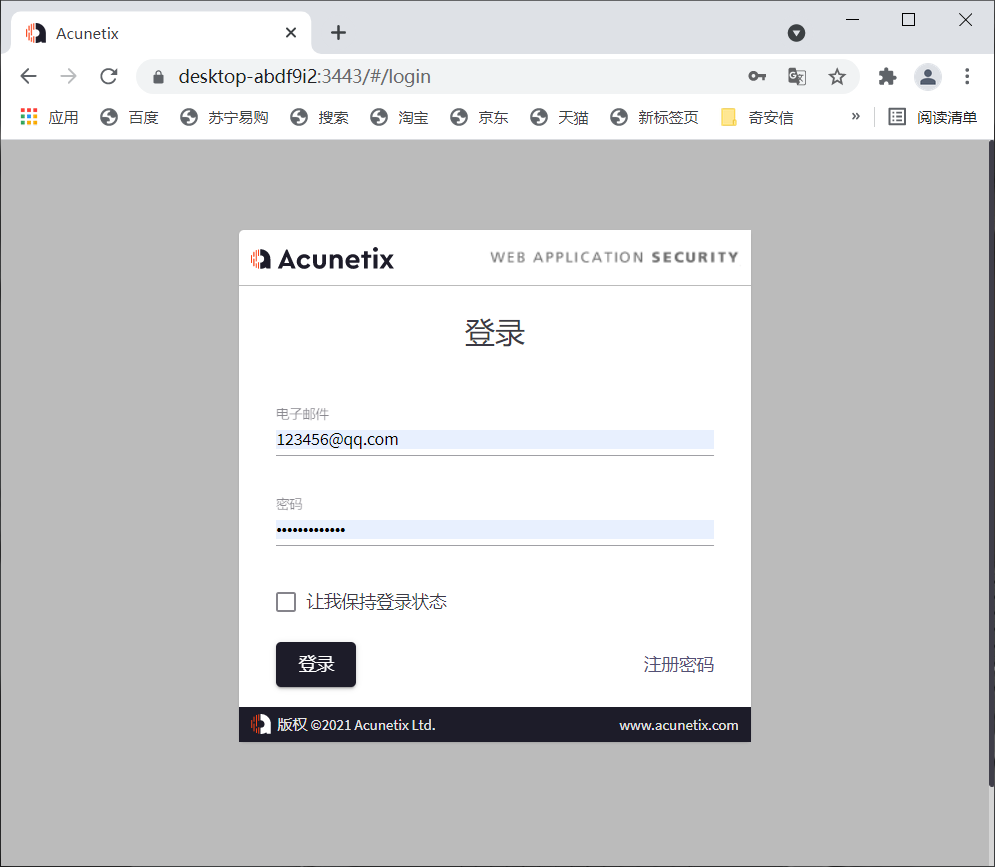The height and width of the screenshot is (867, 995).
Task: Open the tab search dropdown arrow
Action: click(796, 33)
